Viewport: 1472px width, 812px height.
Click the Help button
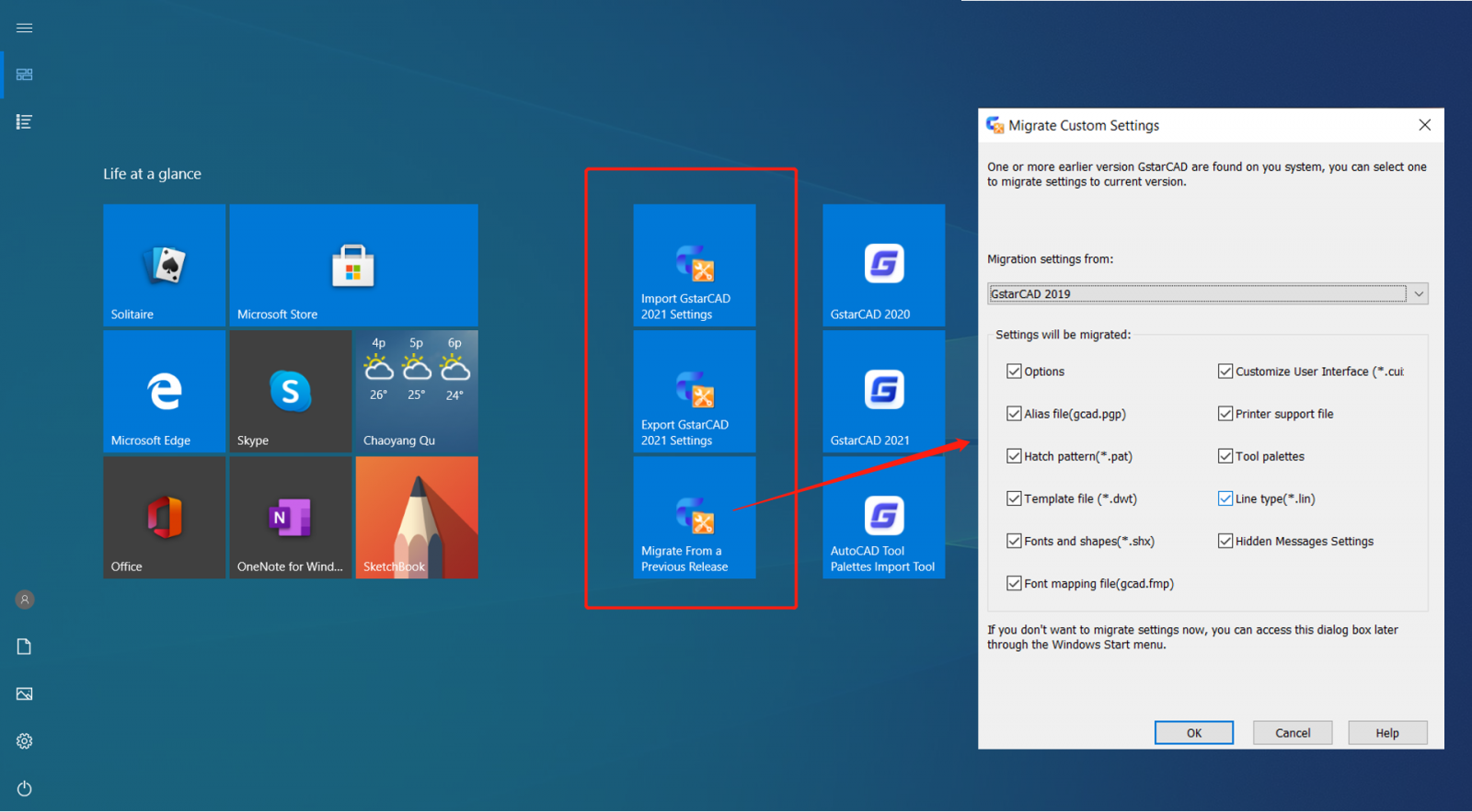[1387, 733]
